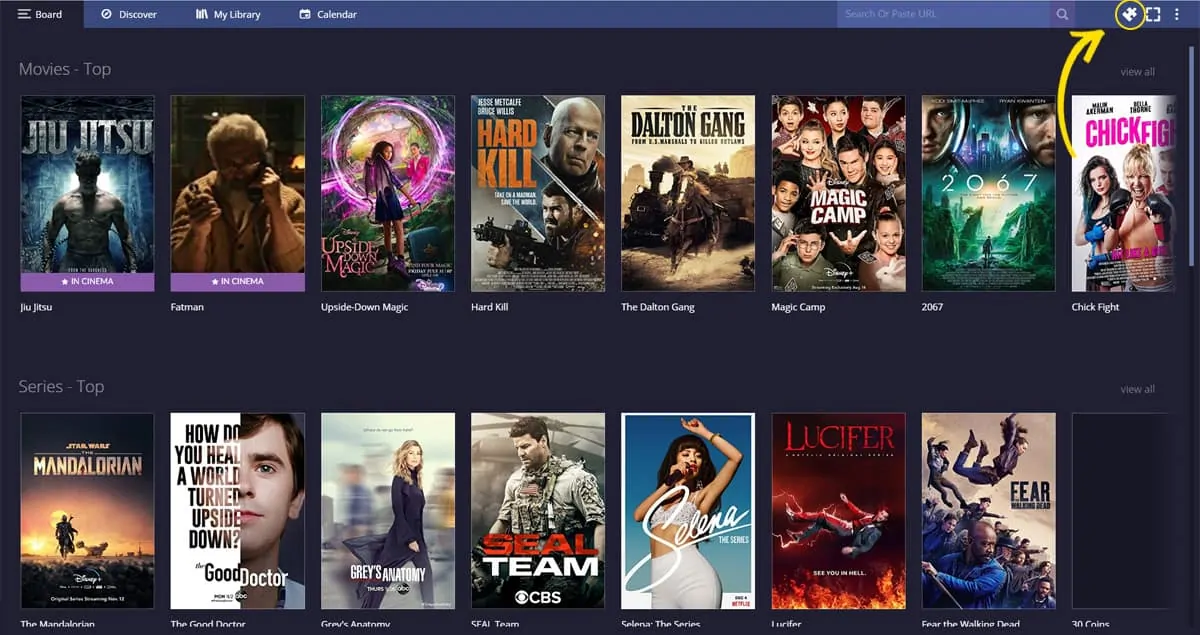Click the Magic Camp title text

pos(798,307)
